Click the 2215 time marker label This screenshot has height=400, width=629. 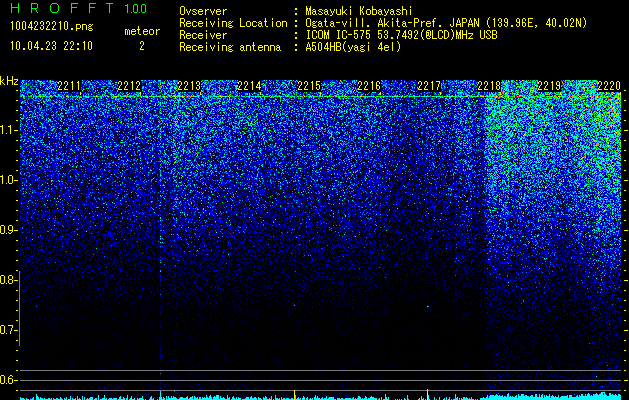[309, 86]
